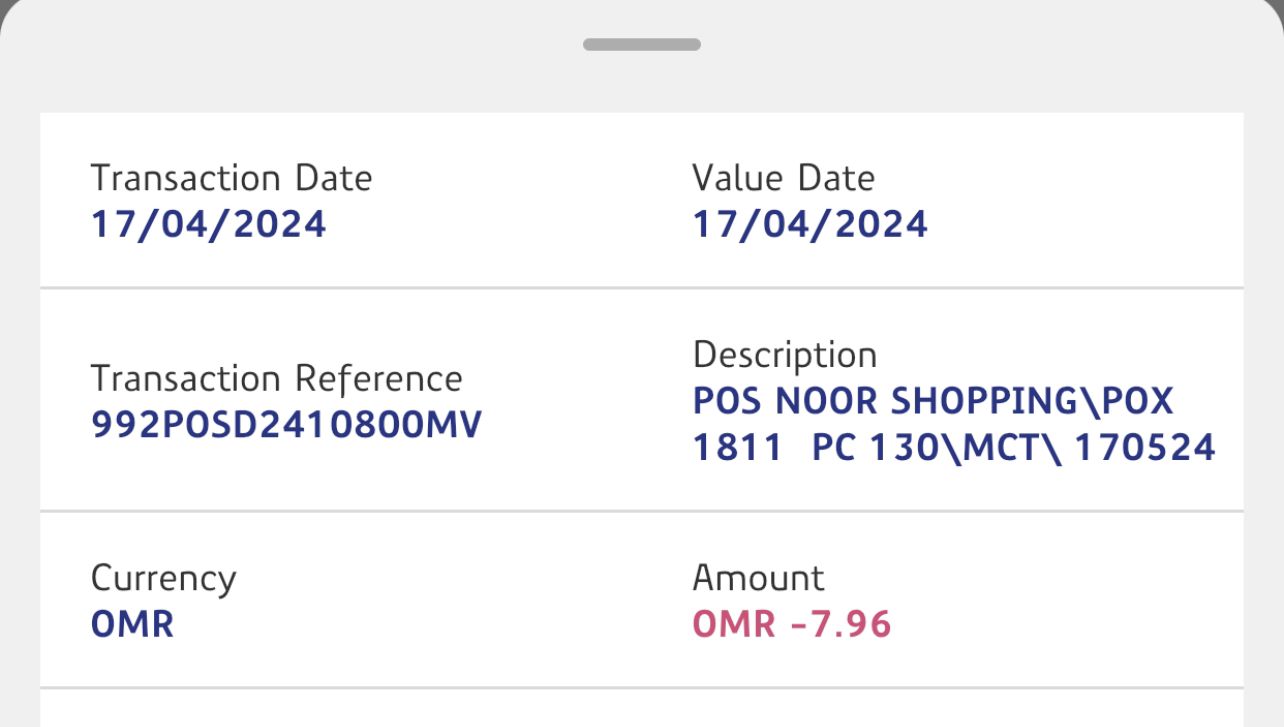The image size is (1284, 727).
Task: Select the red OMR -7.96 amount
Action: tap(791, 625)
